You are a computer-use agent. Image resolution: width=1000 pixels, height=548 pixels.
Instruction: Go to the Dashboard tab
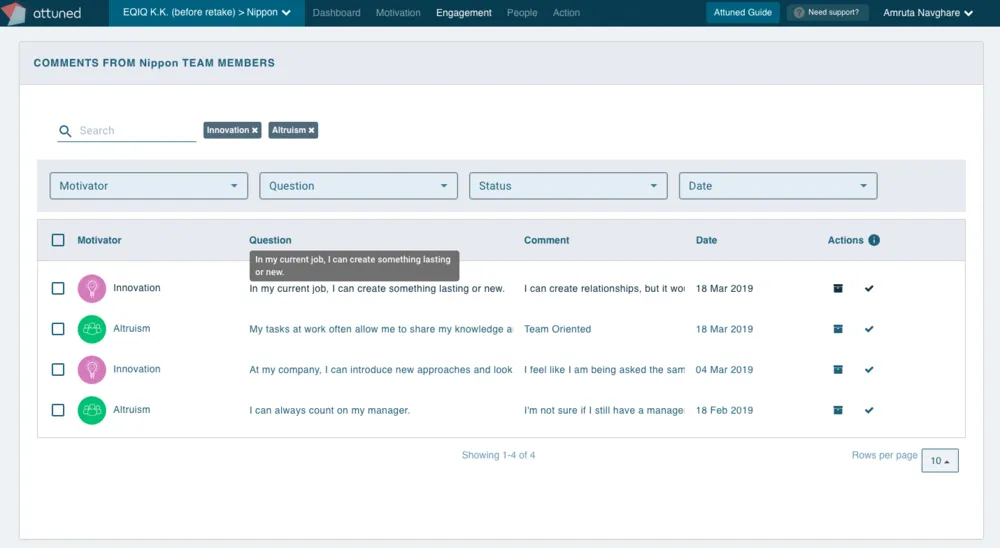tap(336, 13)
